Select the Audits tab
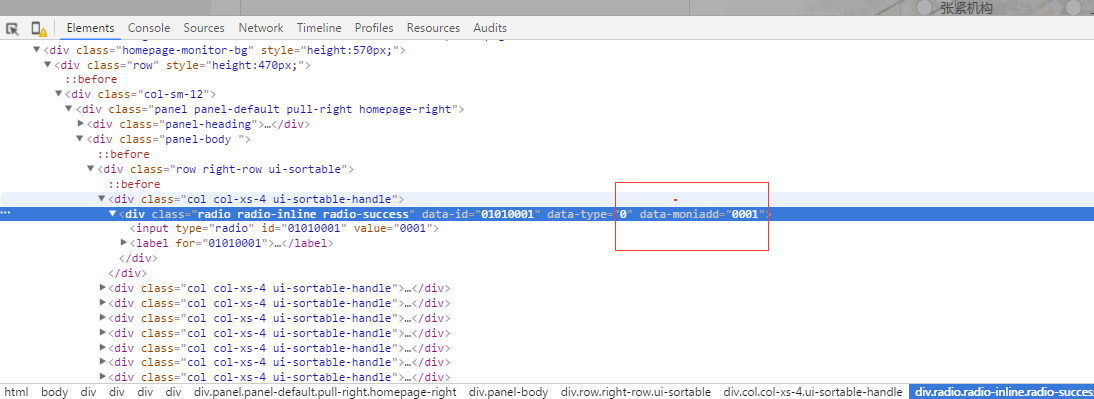1094x399 pixels. pos(490,28)
